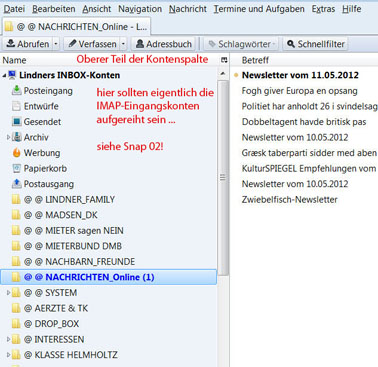Image resolution: width=378 pixels, height=367 pixels.
Task: Open the Nachricht menu
Action: pyautogui.click(x=188, y=9)
